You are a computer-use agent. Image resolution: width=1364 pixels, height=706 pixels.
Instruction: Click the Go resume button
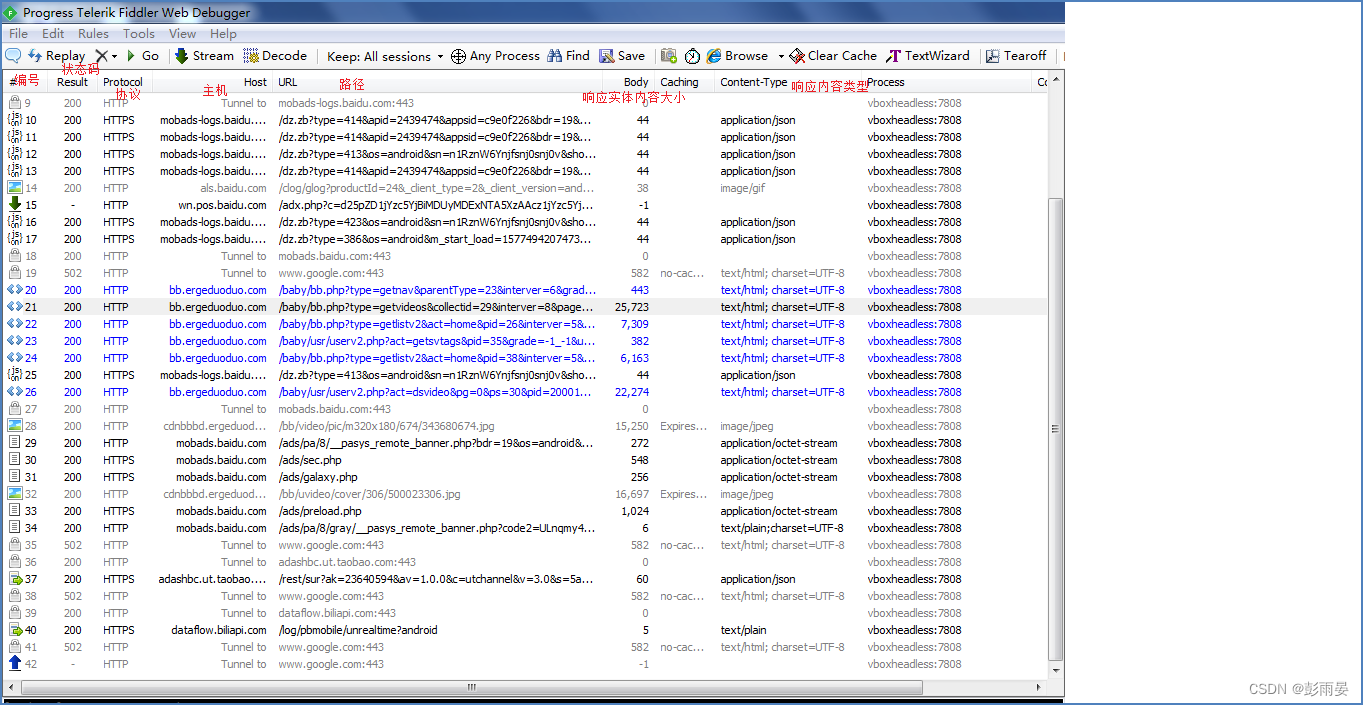(x=142, y=56)
